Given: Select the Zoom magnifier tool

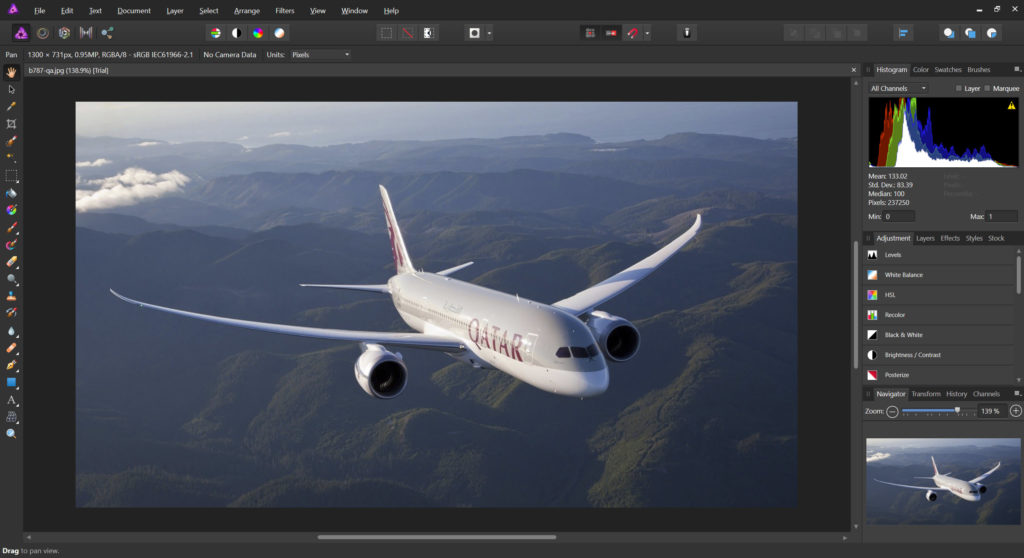Looking at the screenshot, I should (x=11, y=434).
